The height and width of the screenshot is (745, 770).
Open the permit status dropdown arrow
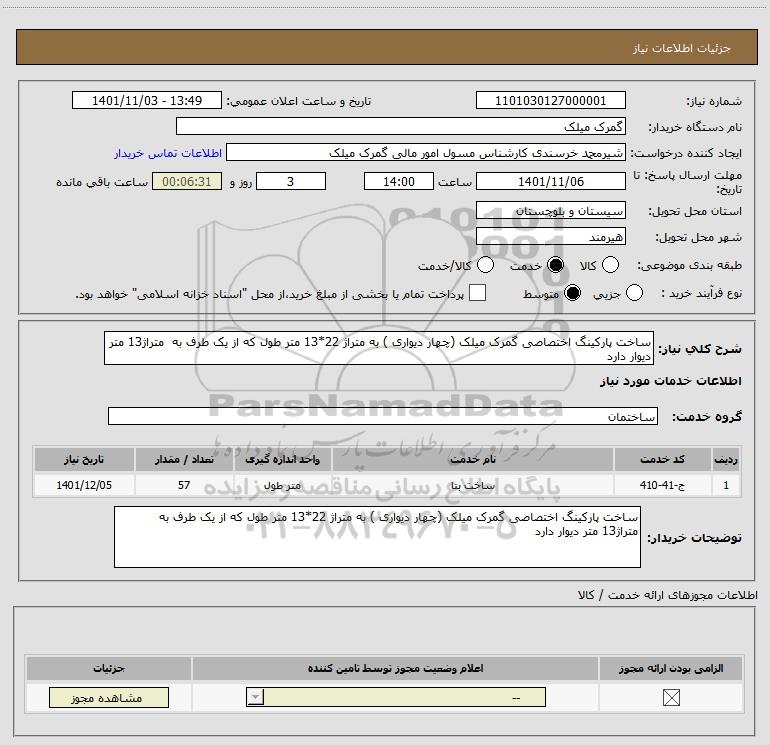255,697
